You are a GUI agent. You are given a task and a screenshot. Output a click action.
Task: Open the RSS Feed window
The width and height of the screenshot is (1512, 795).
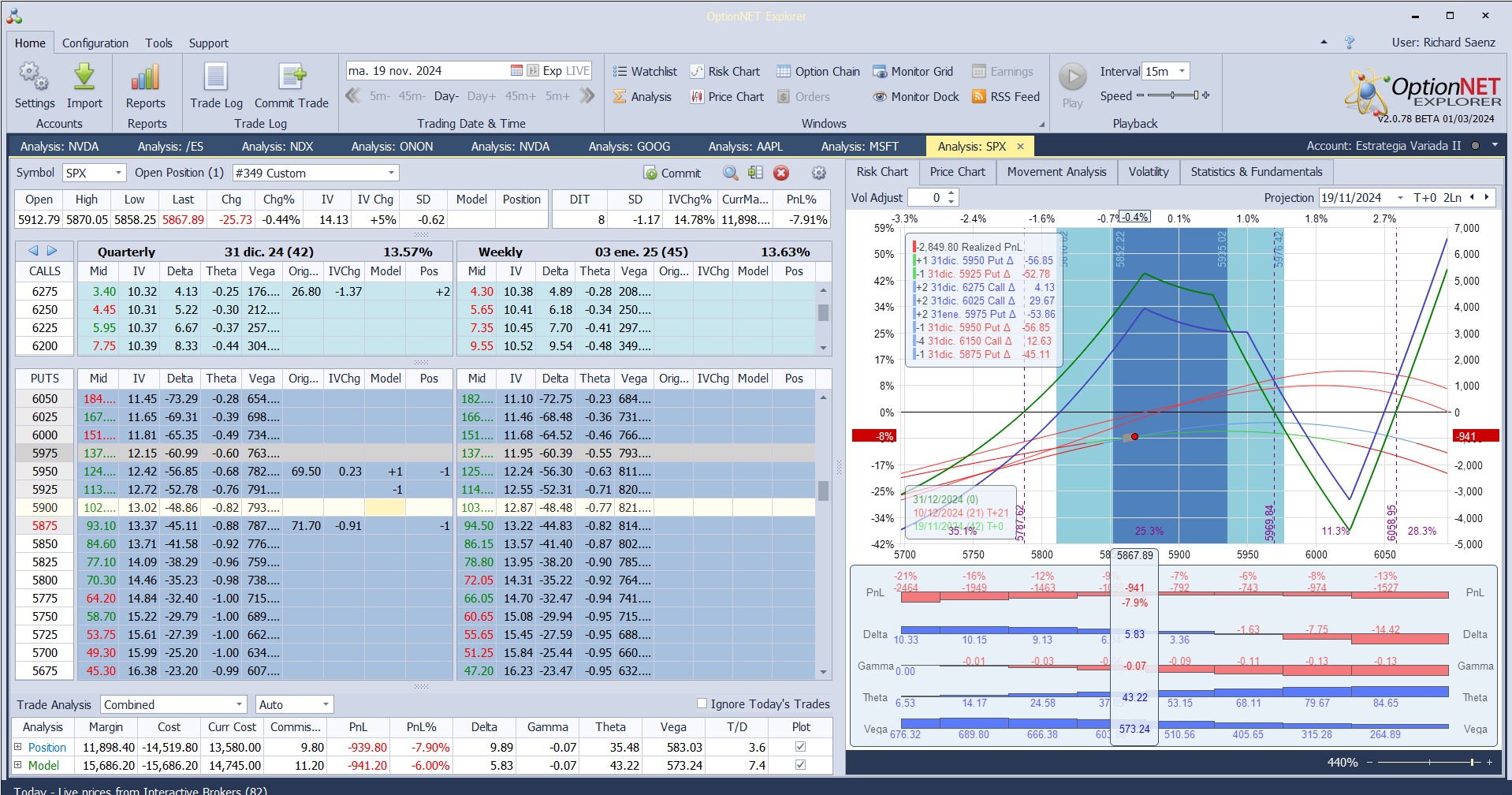tap(1006, 97)
